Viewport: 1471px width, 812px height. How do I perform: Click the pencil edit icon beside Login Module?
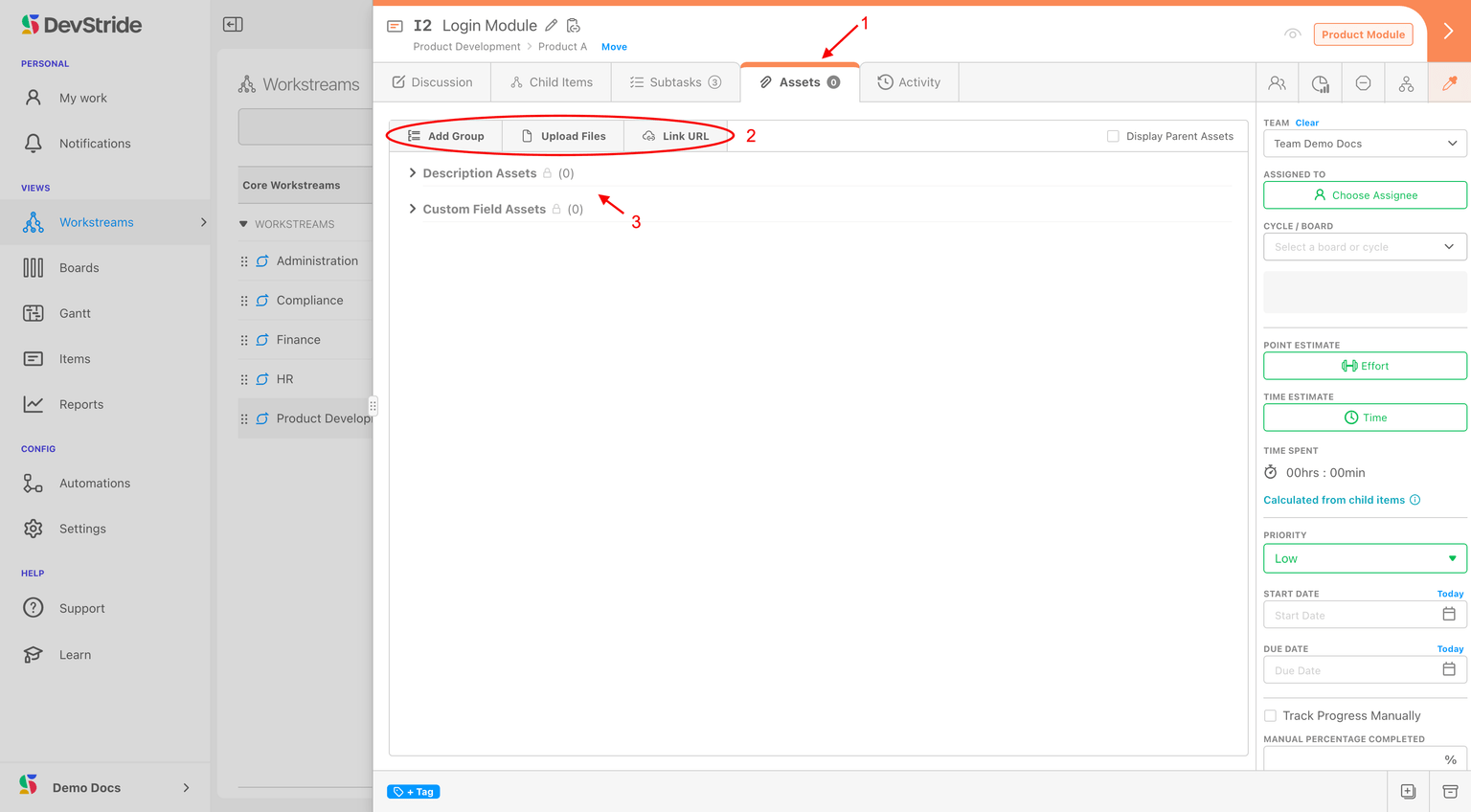[x=551, y=26]
